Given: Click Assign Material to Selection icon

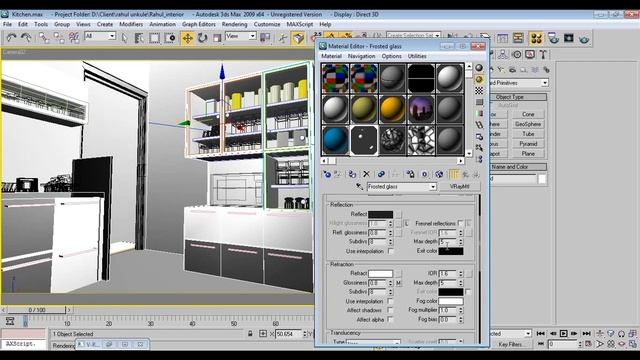Looking at the screenshot, I should click(352, 174).
